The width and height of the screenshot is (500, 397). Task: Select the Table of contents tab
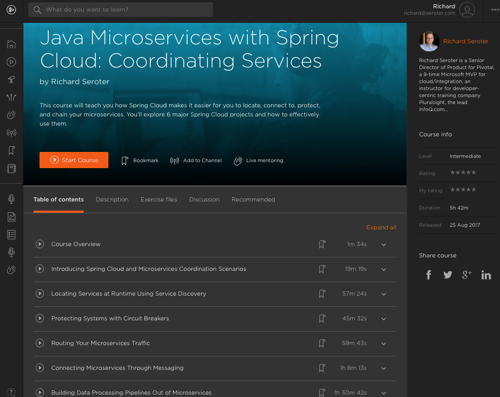pyautogui.click(x=59, y=199)
